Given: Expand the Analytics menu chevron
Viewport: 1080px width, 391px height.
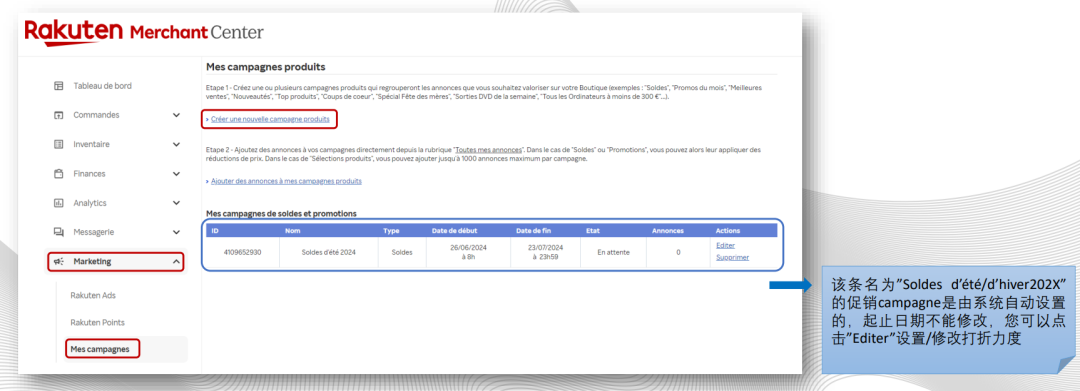Looking at the screenshot, I should [176, 203].
